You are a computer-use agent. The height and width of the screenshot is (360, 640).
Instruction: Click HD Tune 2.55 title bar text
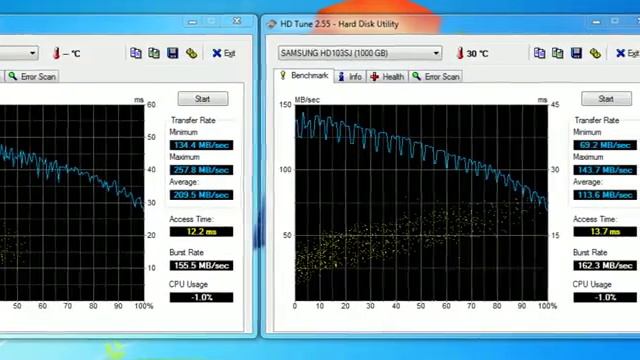point(339,24)
